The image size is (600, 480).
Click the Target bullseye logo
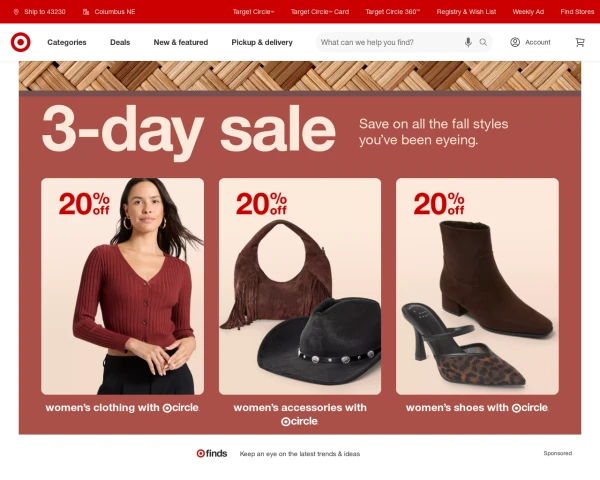click(x=21, y=42)
